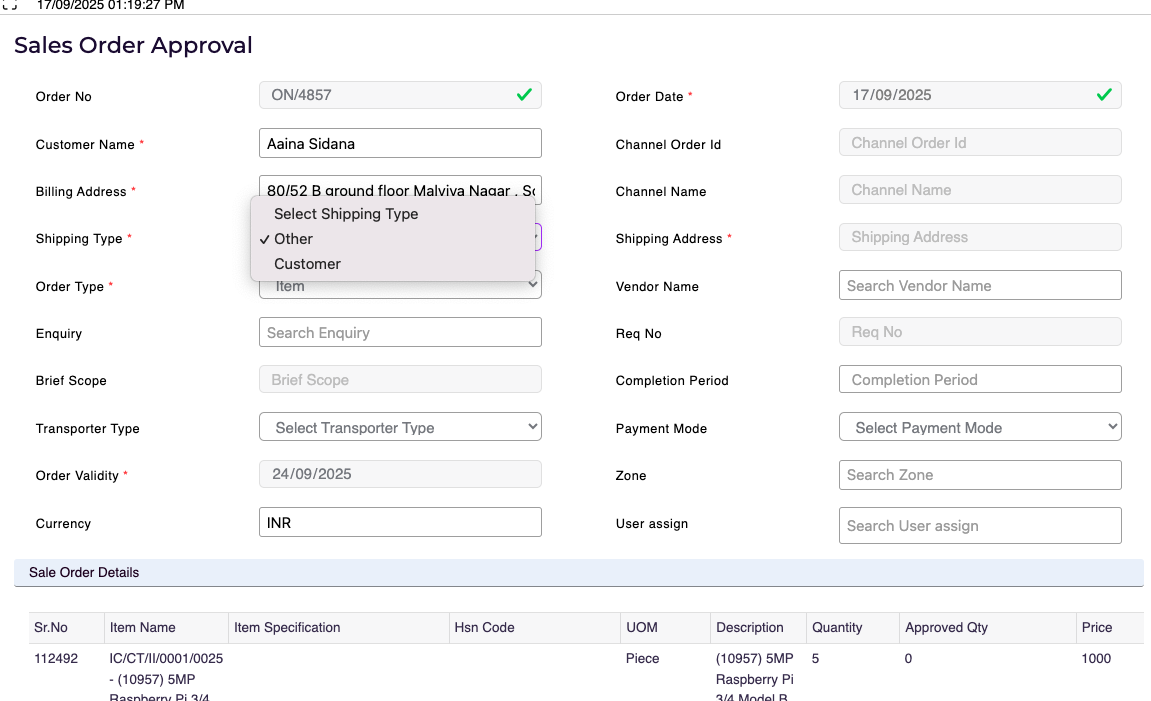
Task: Open the Payment Mode dropdown
Action: point(980,427)
